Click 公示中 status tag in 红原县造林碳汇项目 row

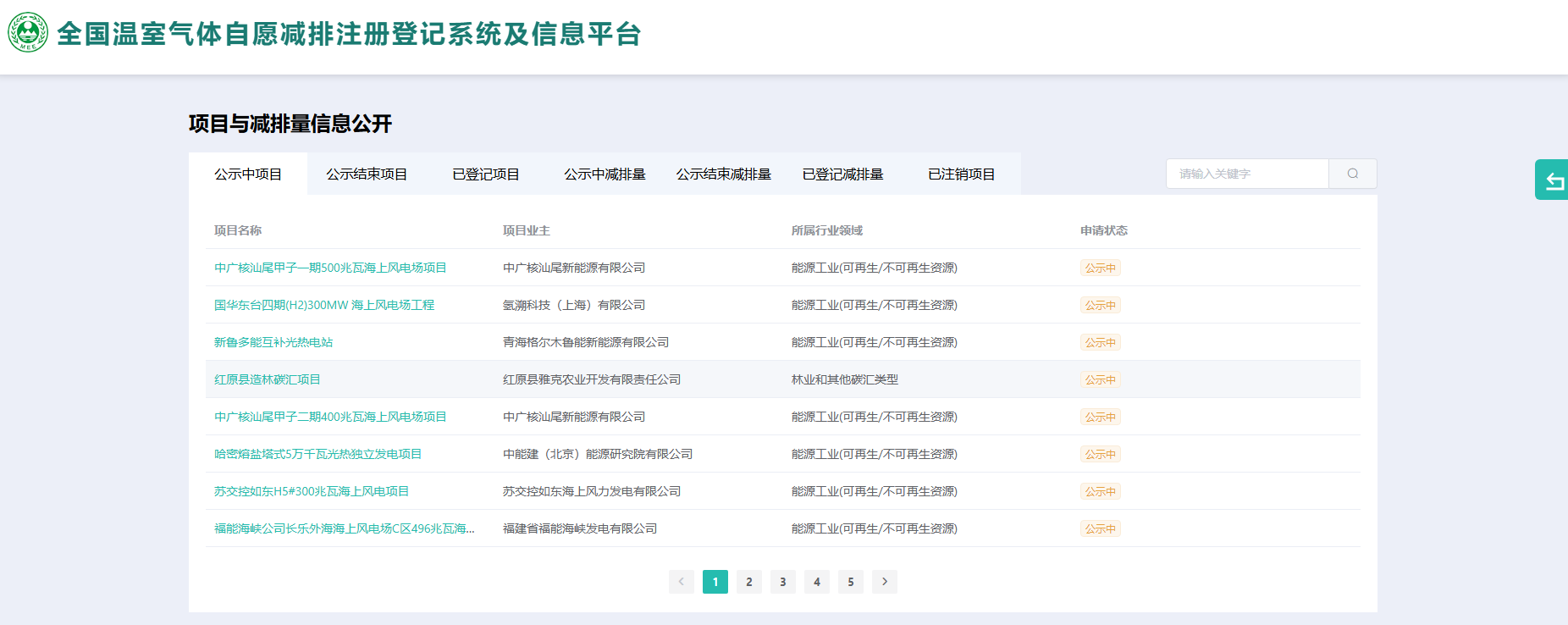coord(1101,379)
